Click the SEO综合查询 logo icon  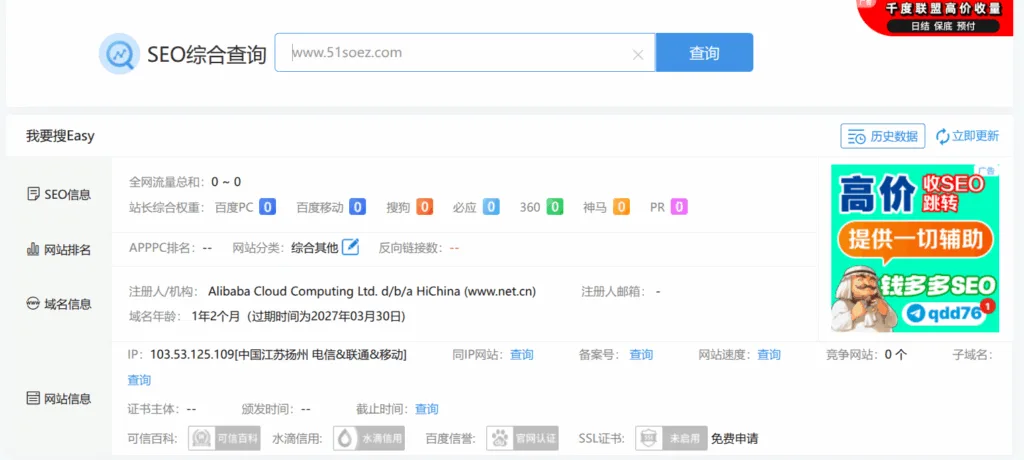119,54
